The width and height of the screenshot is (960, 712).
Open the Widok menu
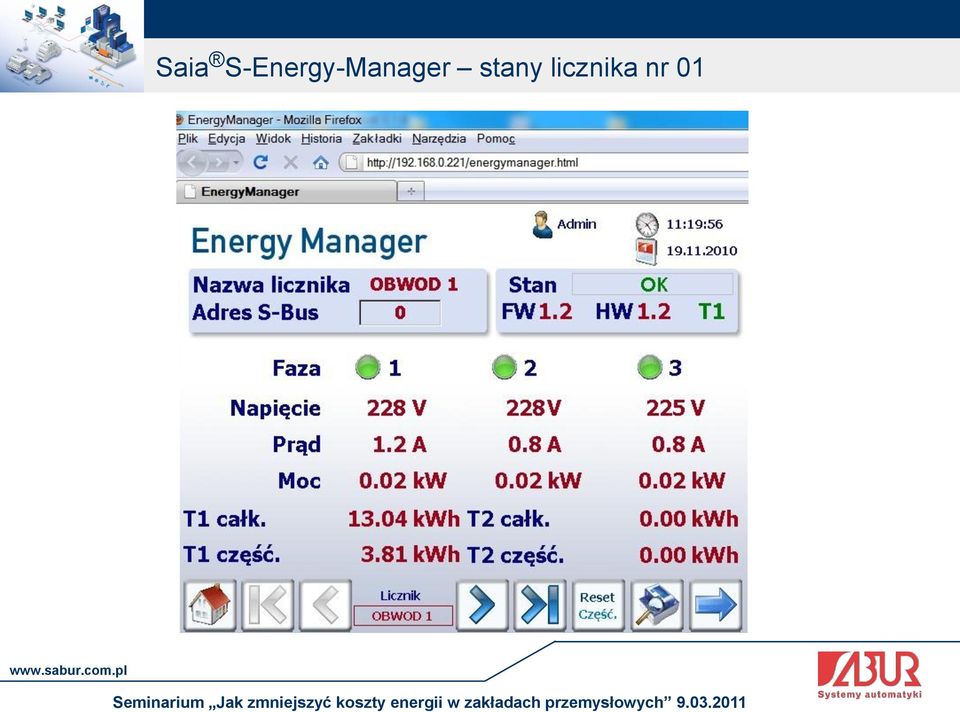[273, 139]
